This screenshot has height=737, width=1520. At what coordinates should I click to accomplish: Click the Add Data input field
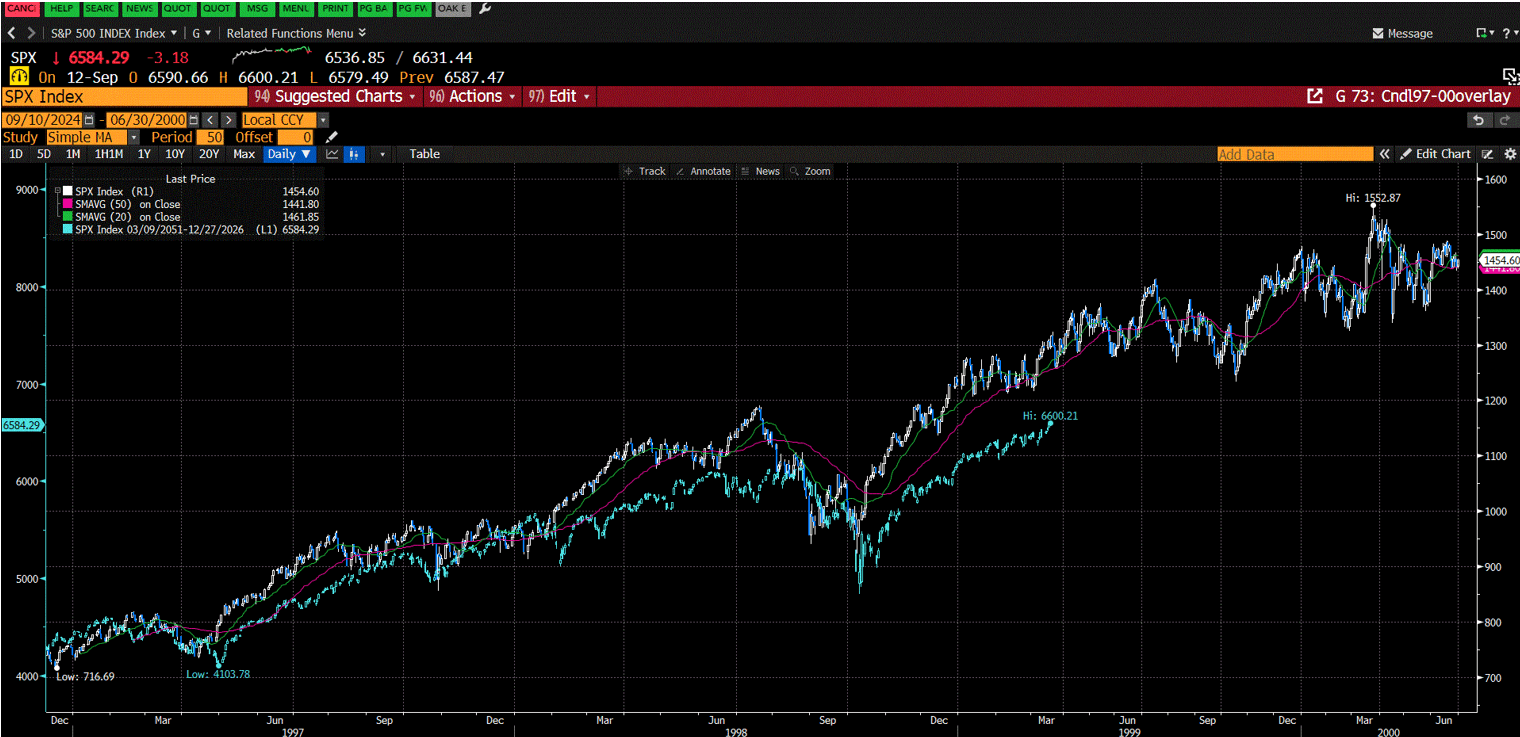point(1295,154)
